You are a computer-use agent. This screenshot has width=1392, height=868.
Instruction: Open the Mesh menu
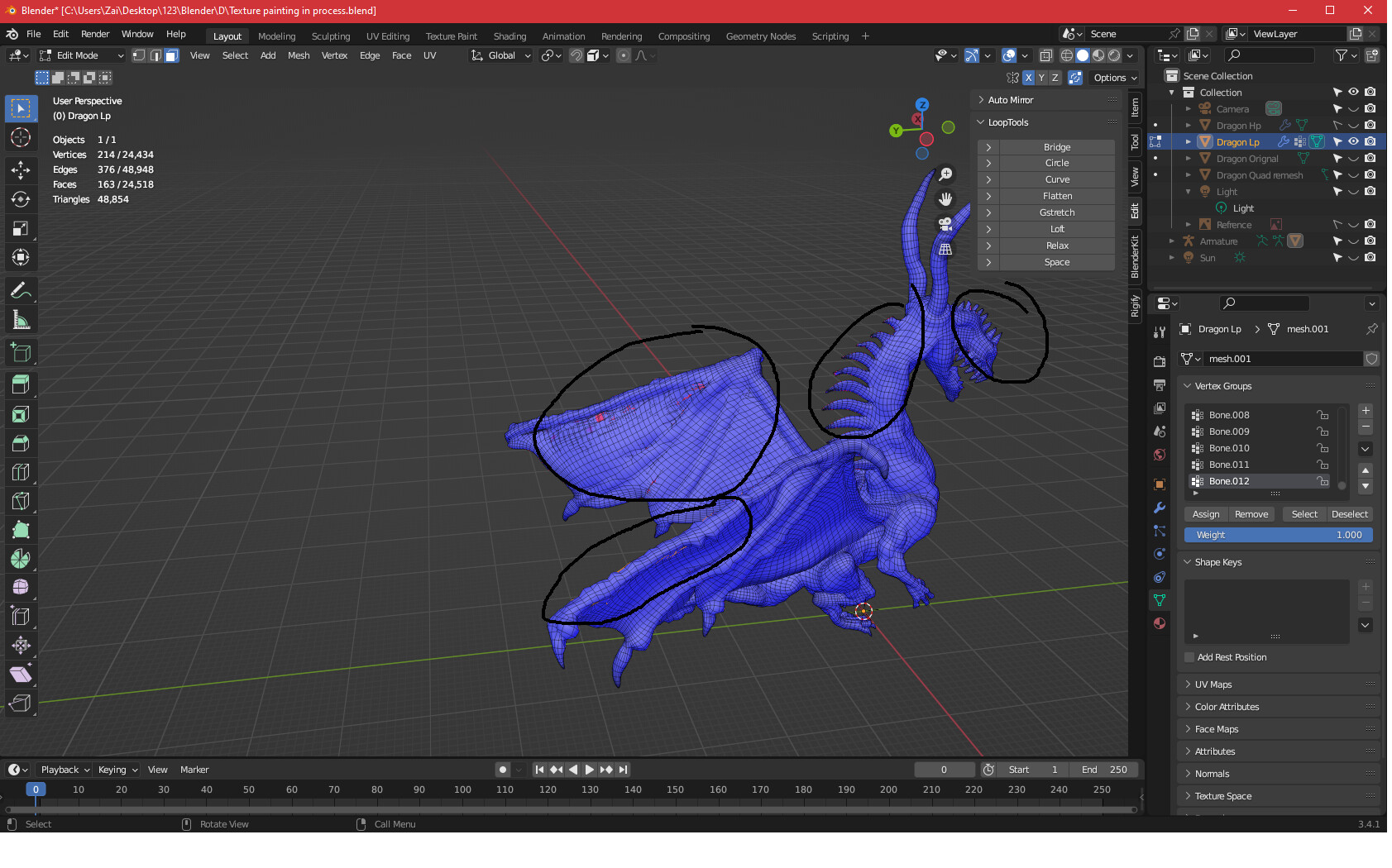[299, 55]
